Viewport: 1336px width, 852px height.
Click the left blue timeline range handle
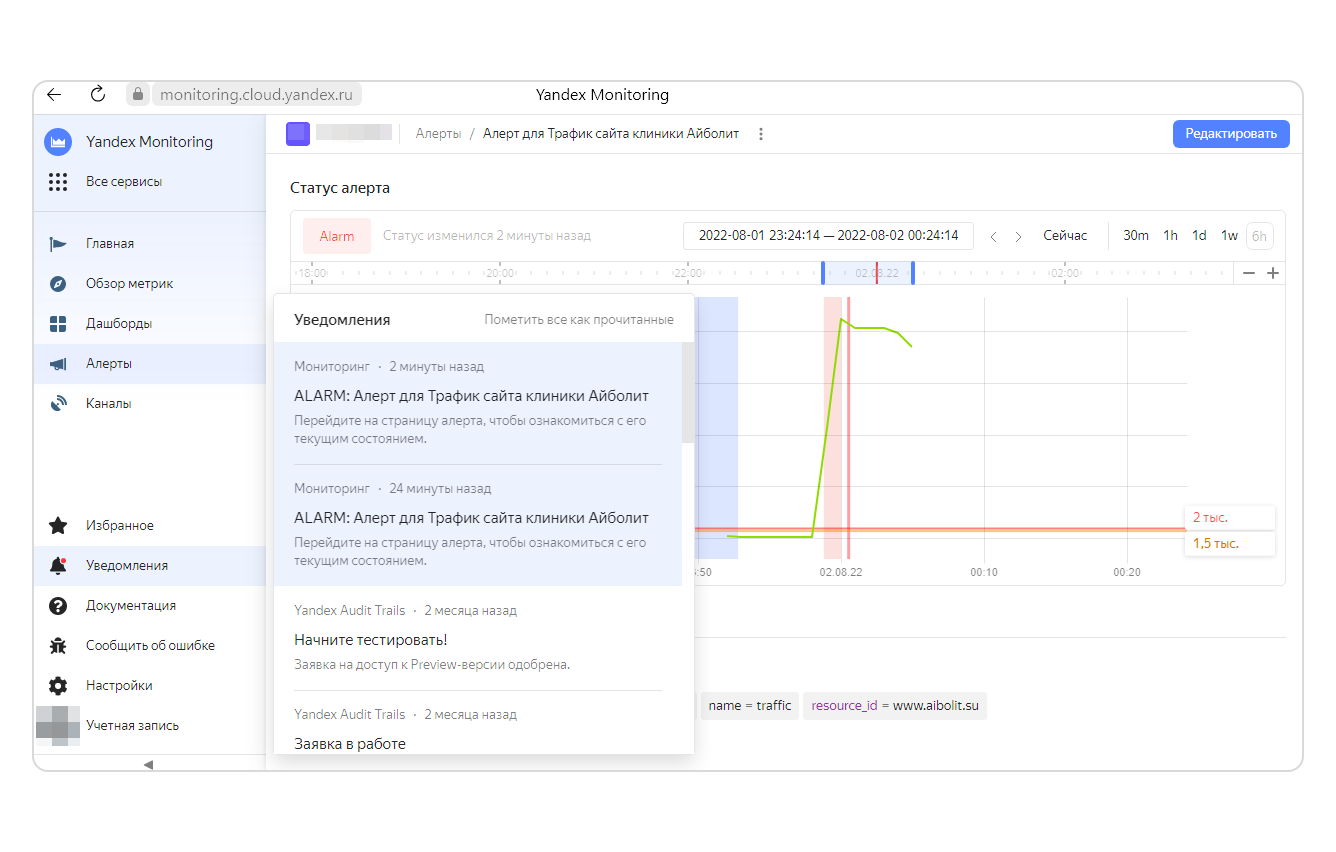pos(823,273)
